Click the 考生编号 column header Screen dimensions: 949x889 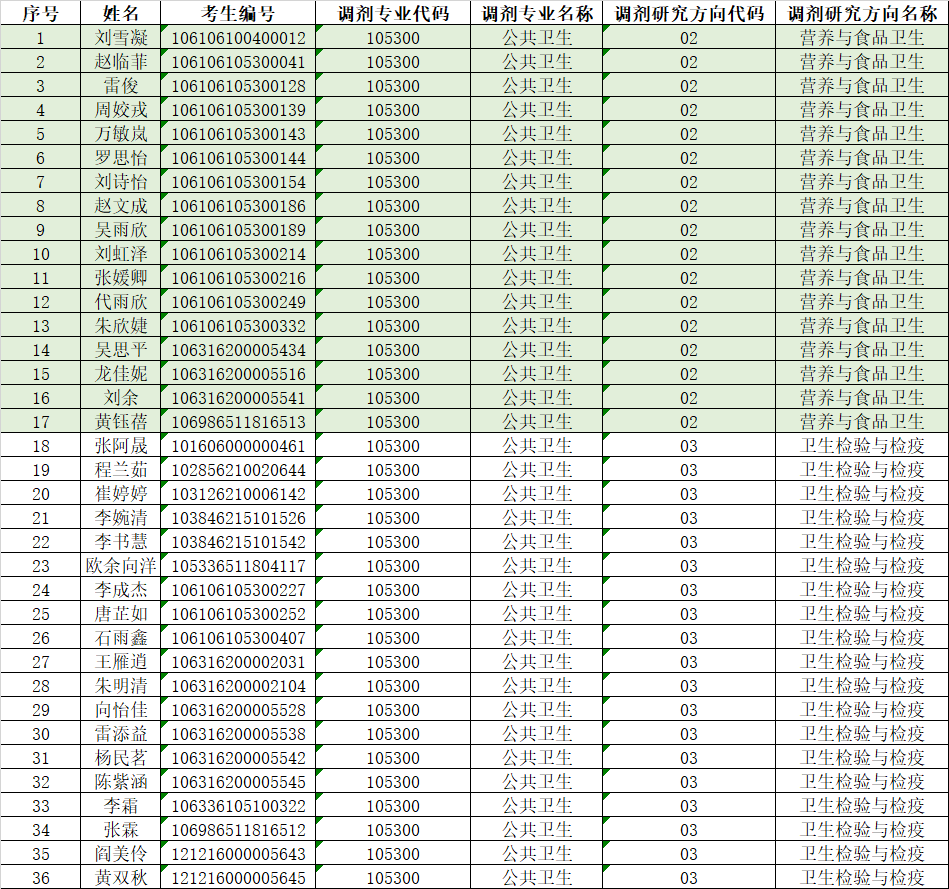238,13
